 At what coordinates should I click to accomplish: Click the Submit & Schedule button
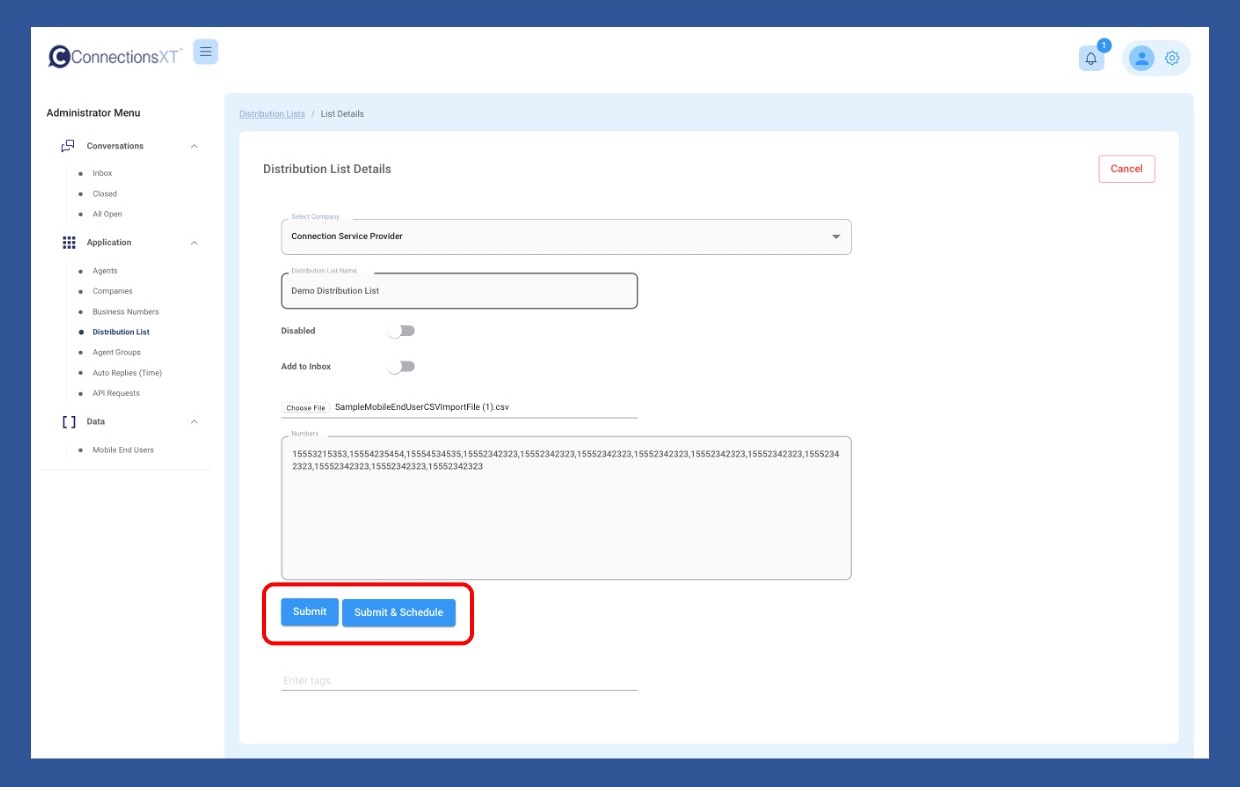click(398, 613)
